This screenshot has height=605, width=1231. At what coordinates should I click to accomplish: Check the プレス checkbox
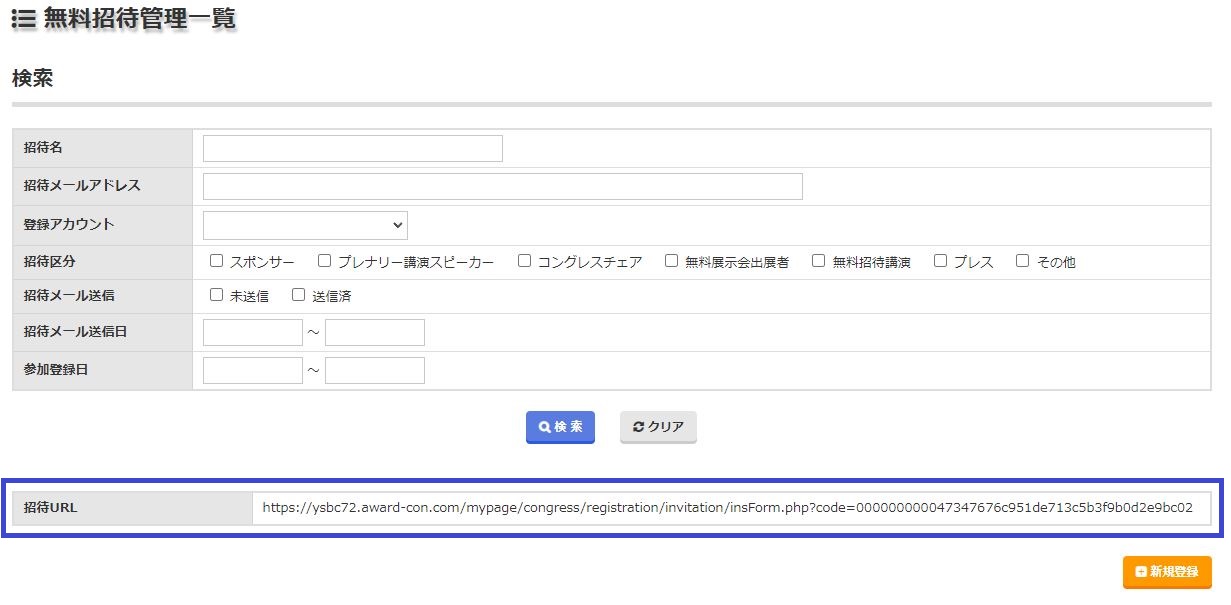[941, 261]
